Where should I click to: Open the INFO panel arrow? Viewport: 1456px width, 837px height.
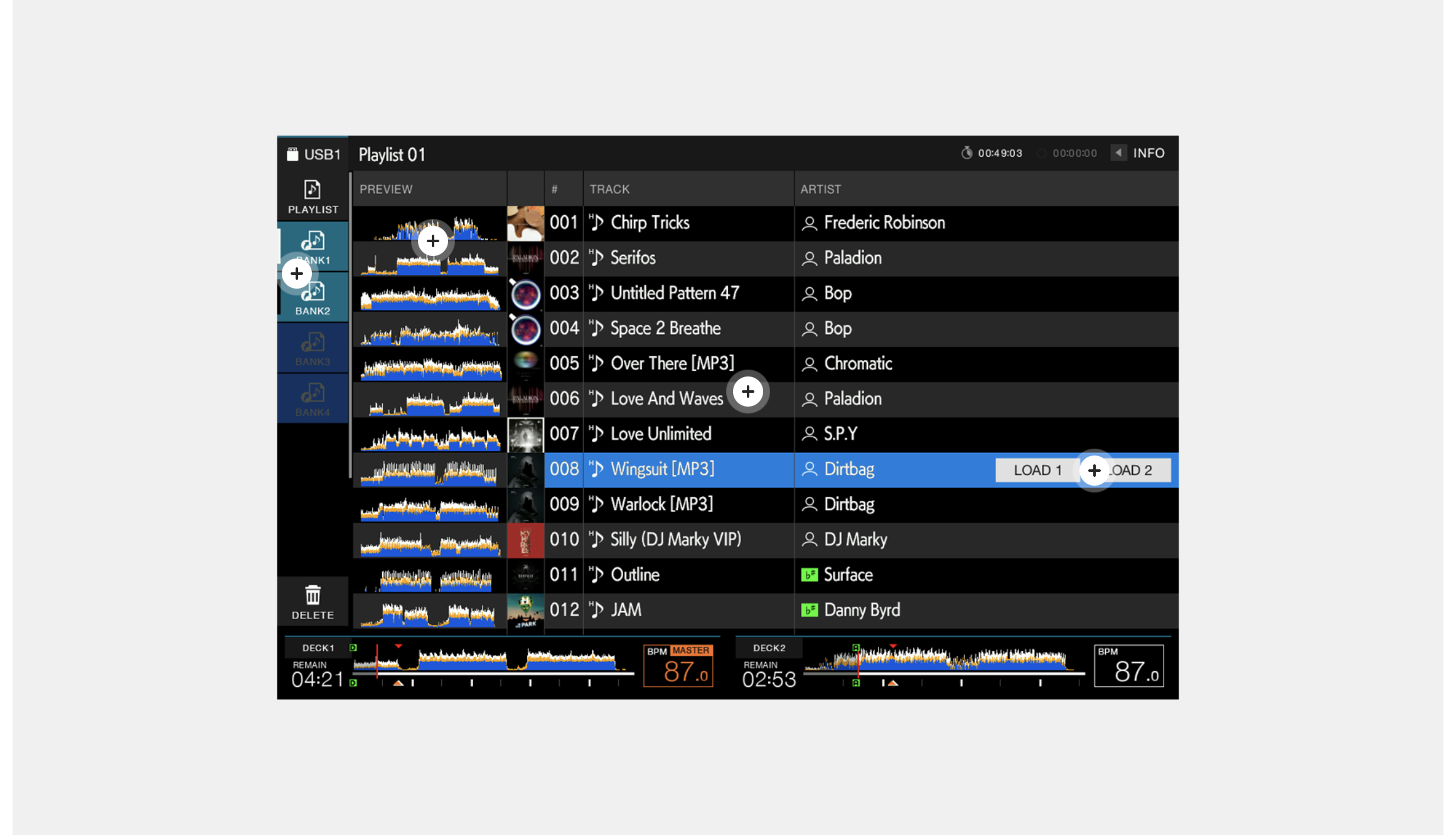[x=1118, y=153]
